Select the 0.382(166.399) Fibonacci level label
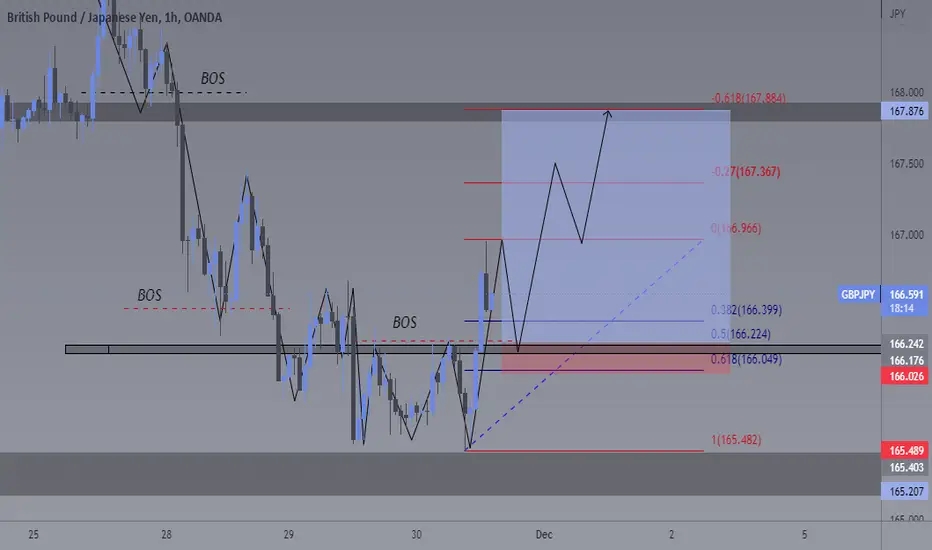The height and width of the screenshot is (550, 932). (747, 310)
